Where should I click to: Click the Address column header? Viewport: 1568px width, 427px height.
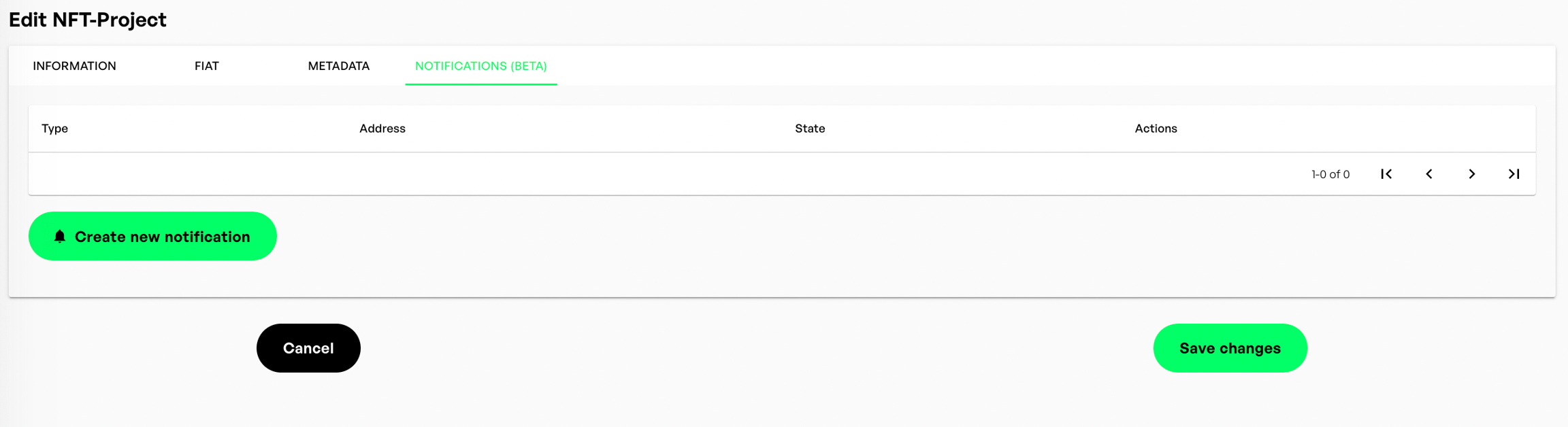point(382,129)
